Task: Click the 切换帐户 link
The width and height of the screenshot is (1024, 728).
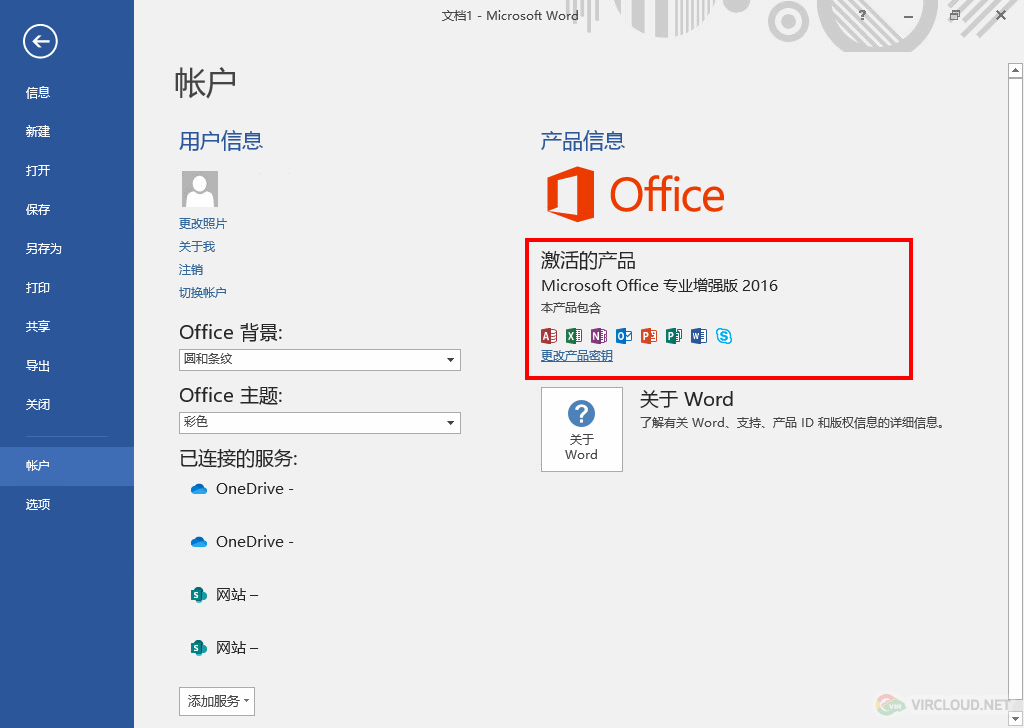Action: [202, 293]
